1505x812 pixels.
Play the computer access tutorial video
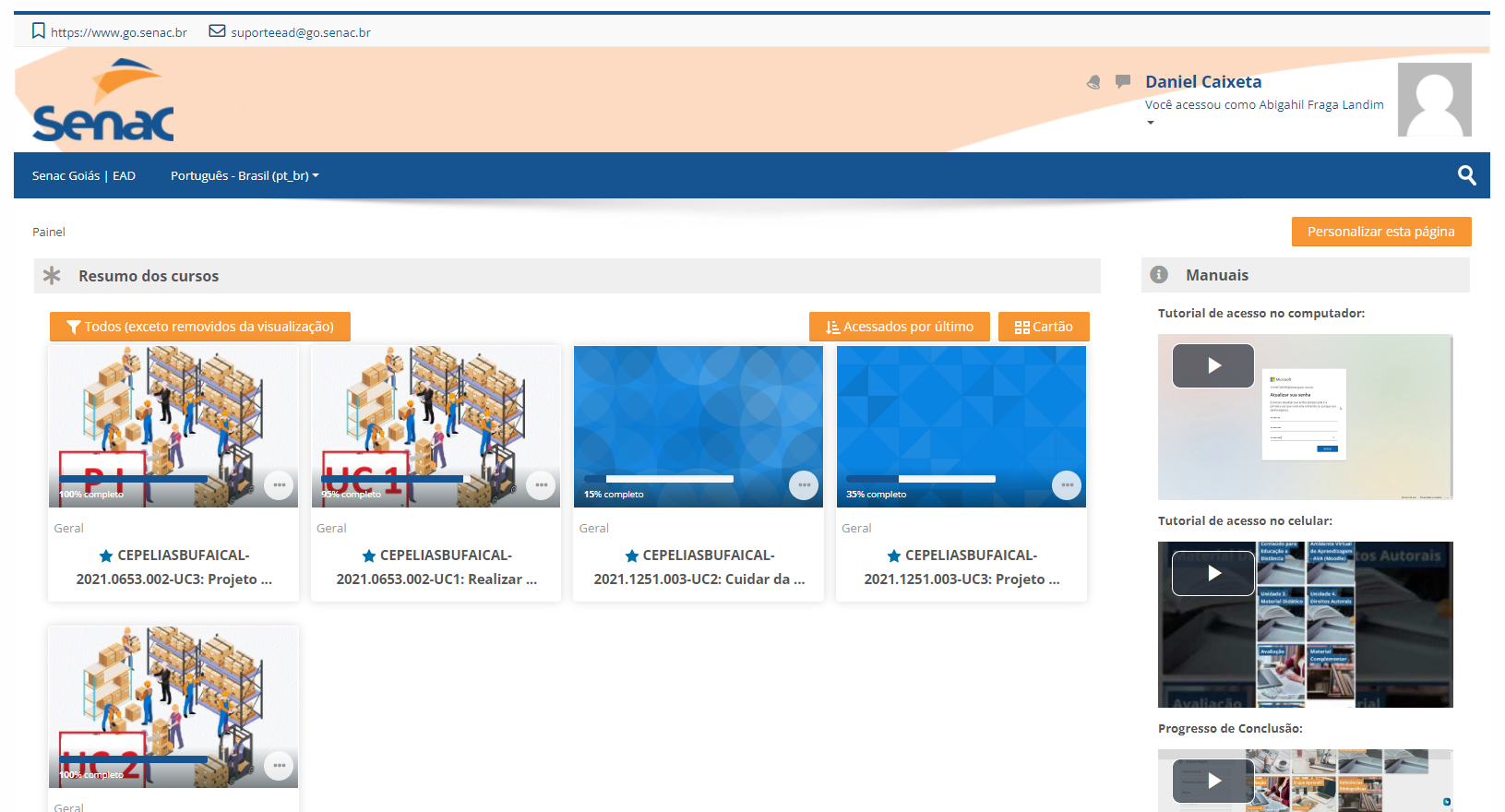pos(1213,366)
